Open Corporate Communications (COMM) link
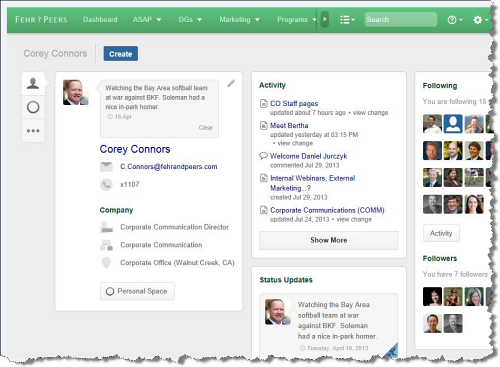The height and width of the screenshot is (367, 500). (327, 210)
